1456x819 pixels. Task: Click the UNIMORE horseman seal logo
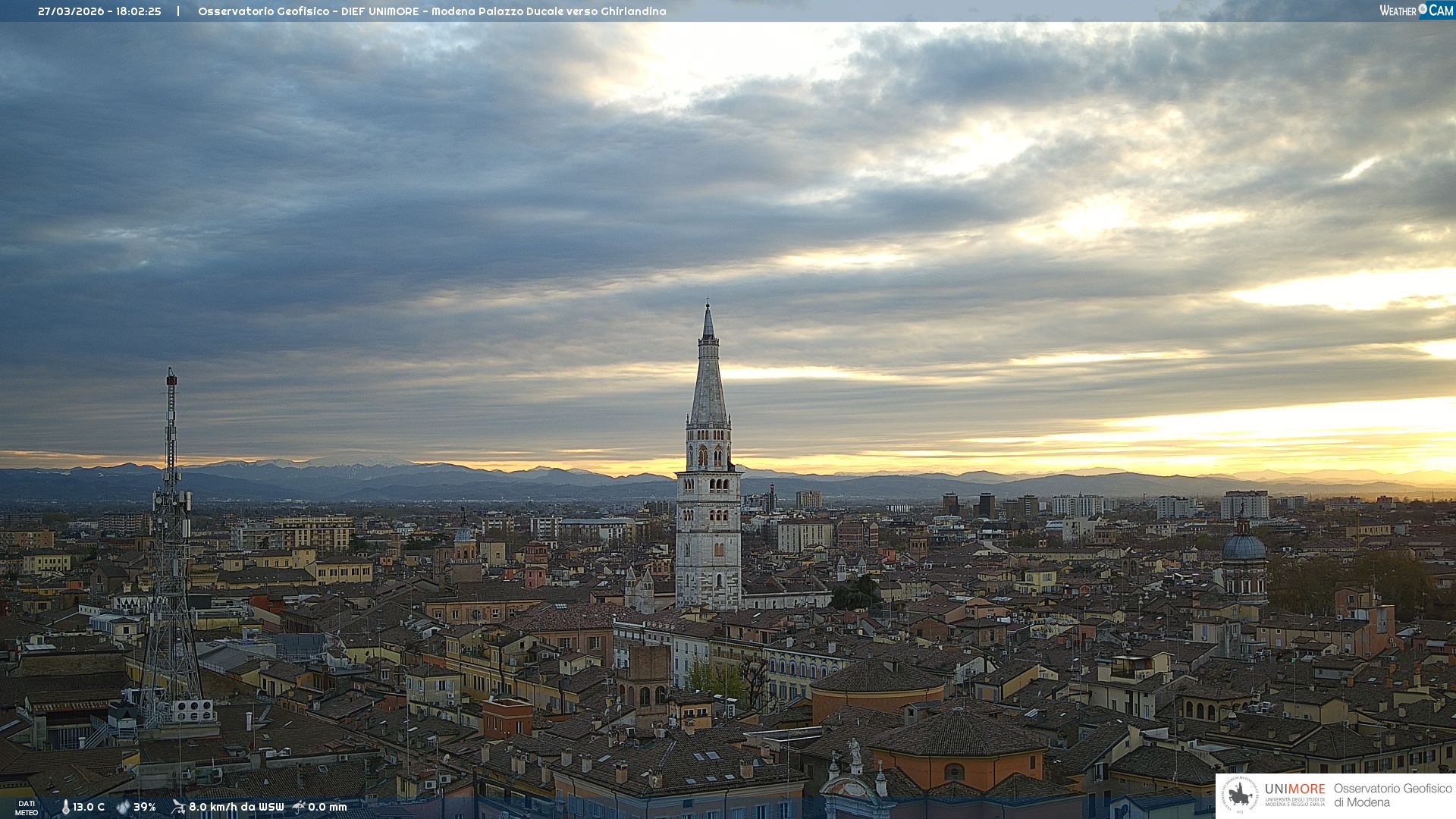pos(1240,795)
